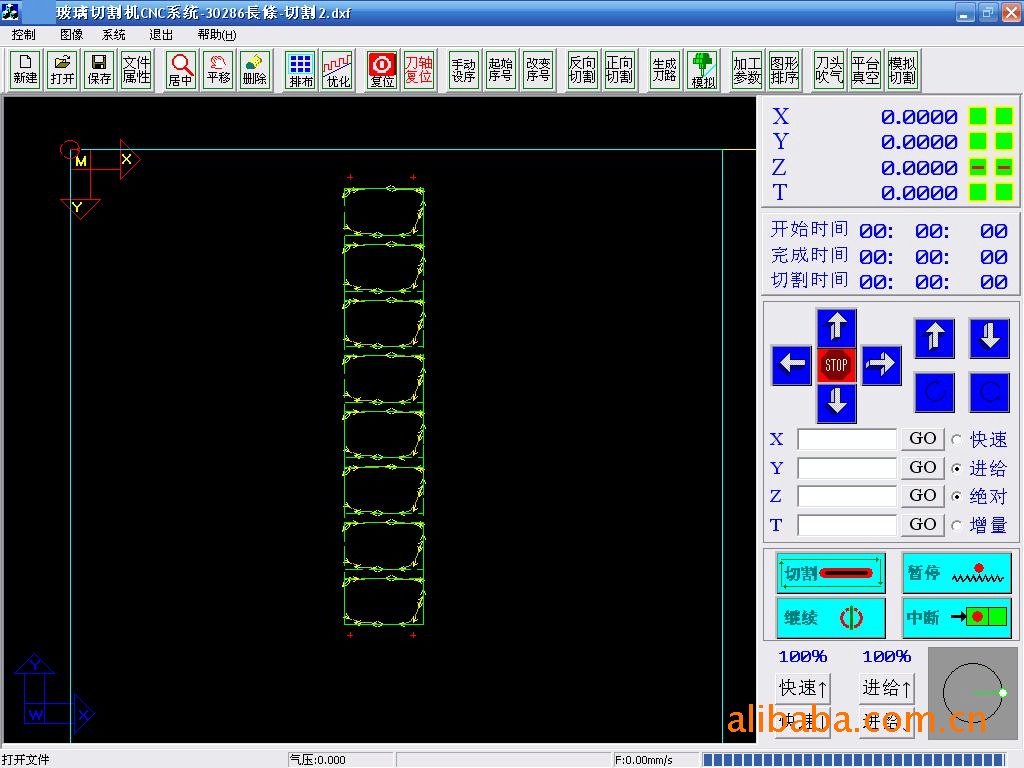
Task: Click the X coordinate input field
Action: pyautogui.click(x=846, y=440)
